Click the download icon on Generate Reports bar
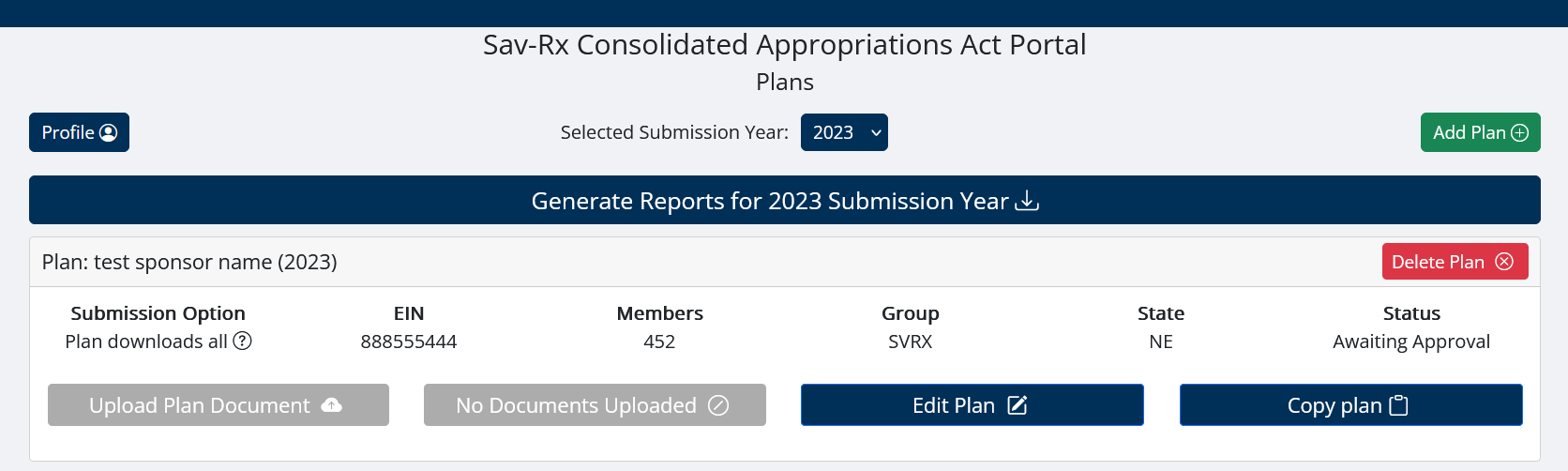1568x471 pixels. pyautogui.click(x=1028, y=201)
